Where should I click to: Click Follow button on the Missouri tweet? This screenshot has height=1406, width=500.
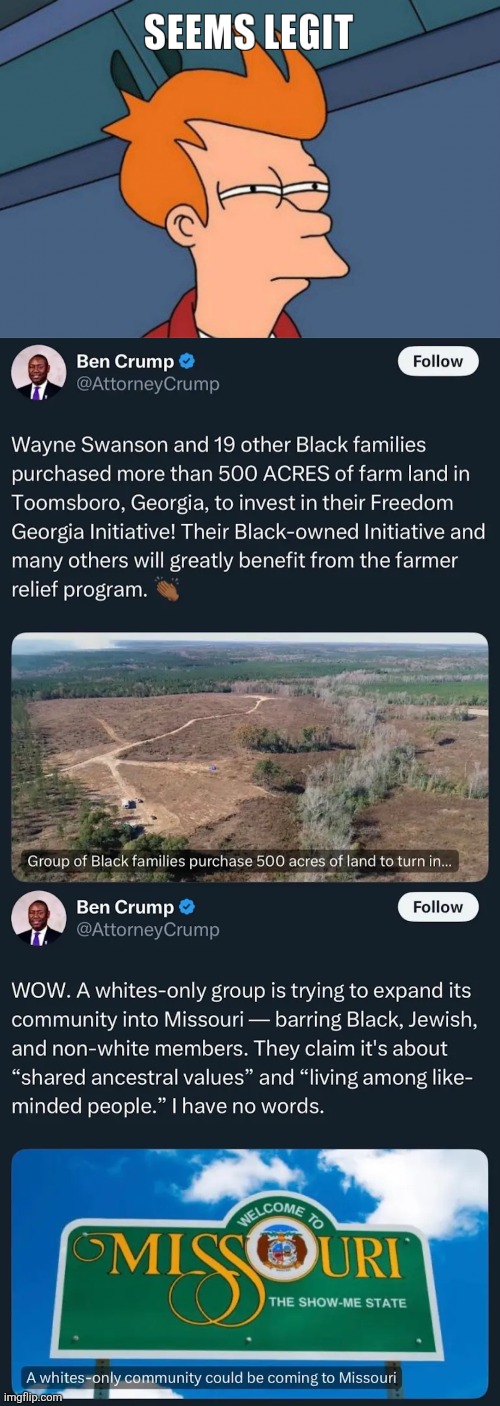tap(438, 907)
